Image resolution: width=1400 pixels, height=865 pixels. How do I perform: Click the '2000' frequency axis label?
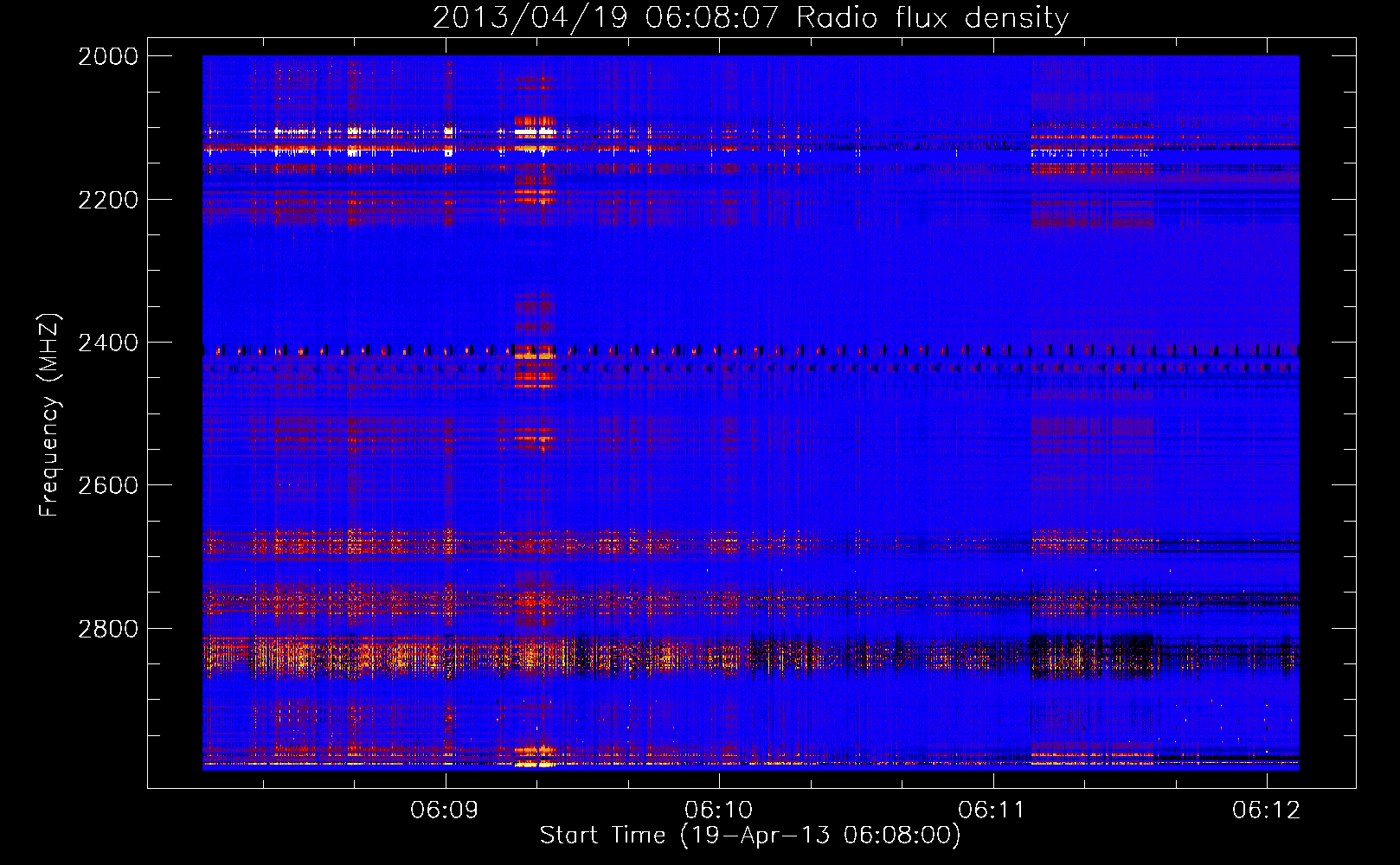[x=108, y=56]
